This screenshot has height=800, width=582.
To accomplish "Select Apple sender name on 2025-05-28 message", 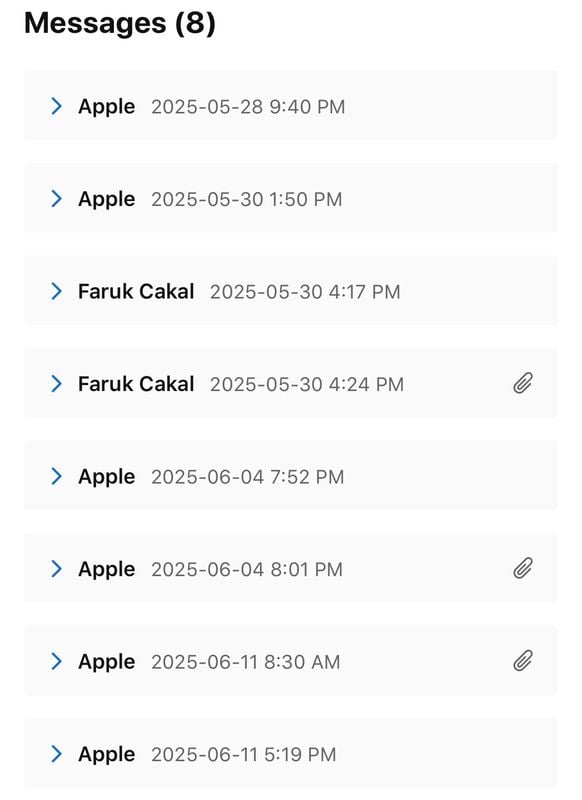I will [107, 107].
